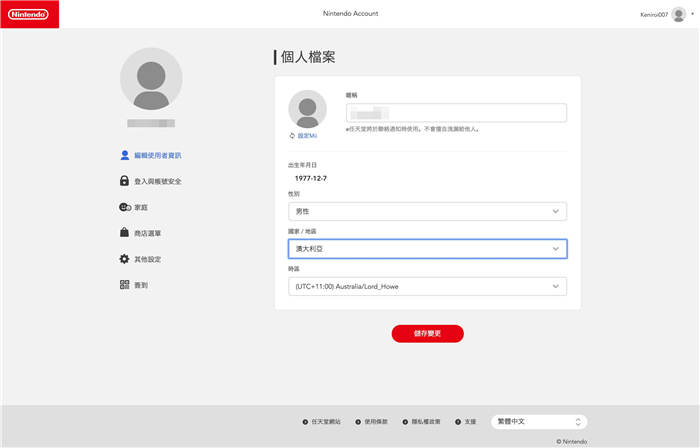
Task: Click the shopping bag icon in sidebar
Action: (125, 232)
